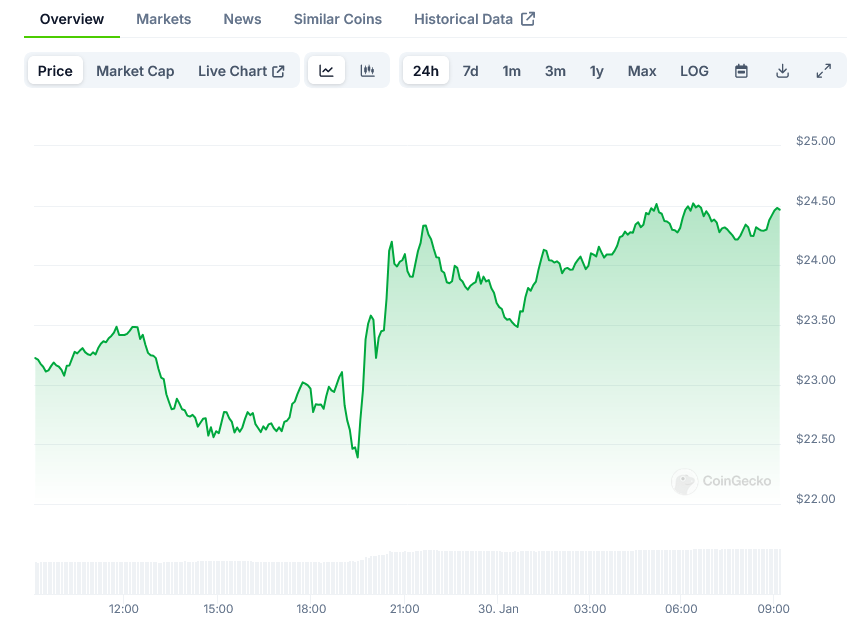Choose the 1m time range
The height and width of the screenshot is (628, 847).
(511, 71)
